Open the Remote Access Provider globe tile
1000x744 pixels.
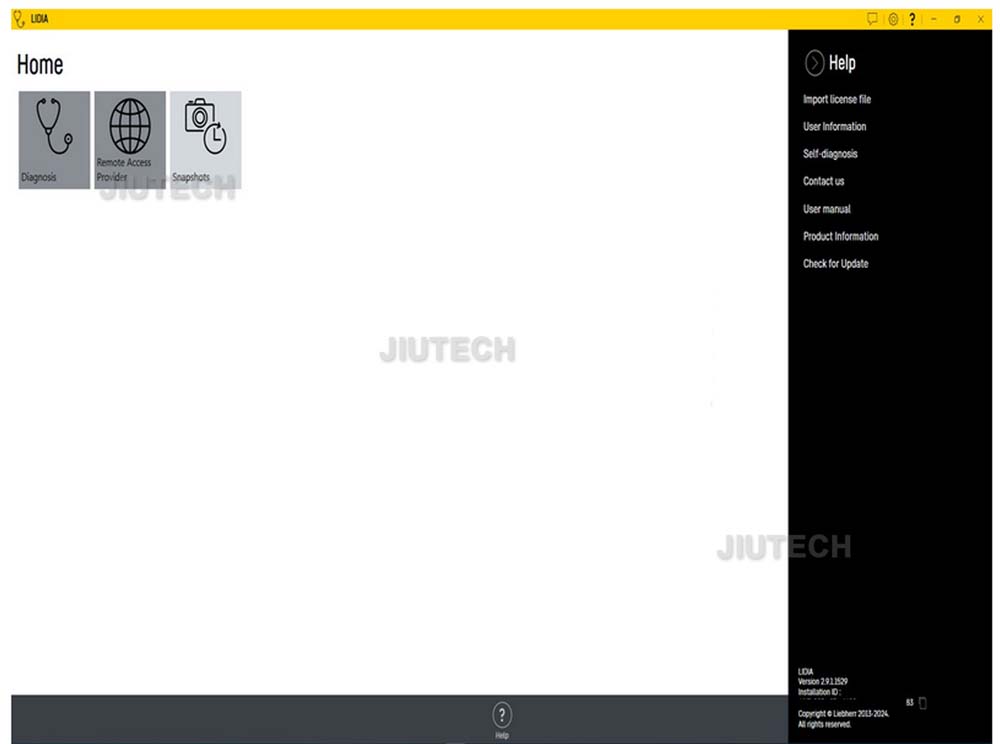tap(130, 140)
